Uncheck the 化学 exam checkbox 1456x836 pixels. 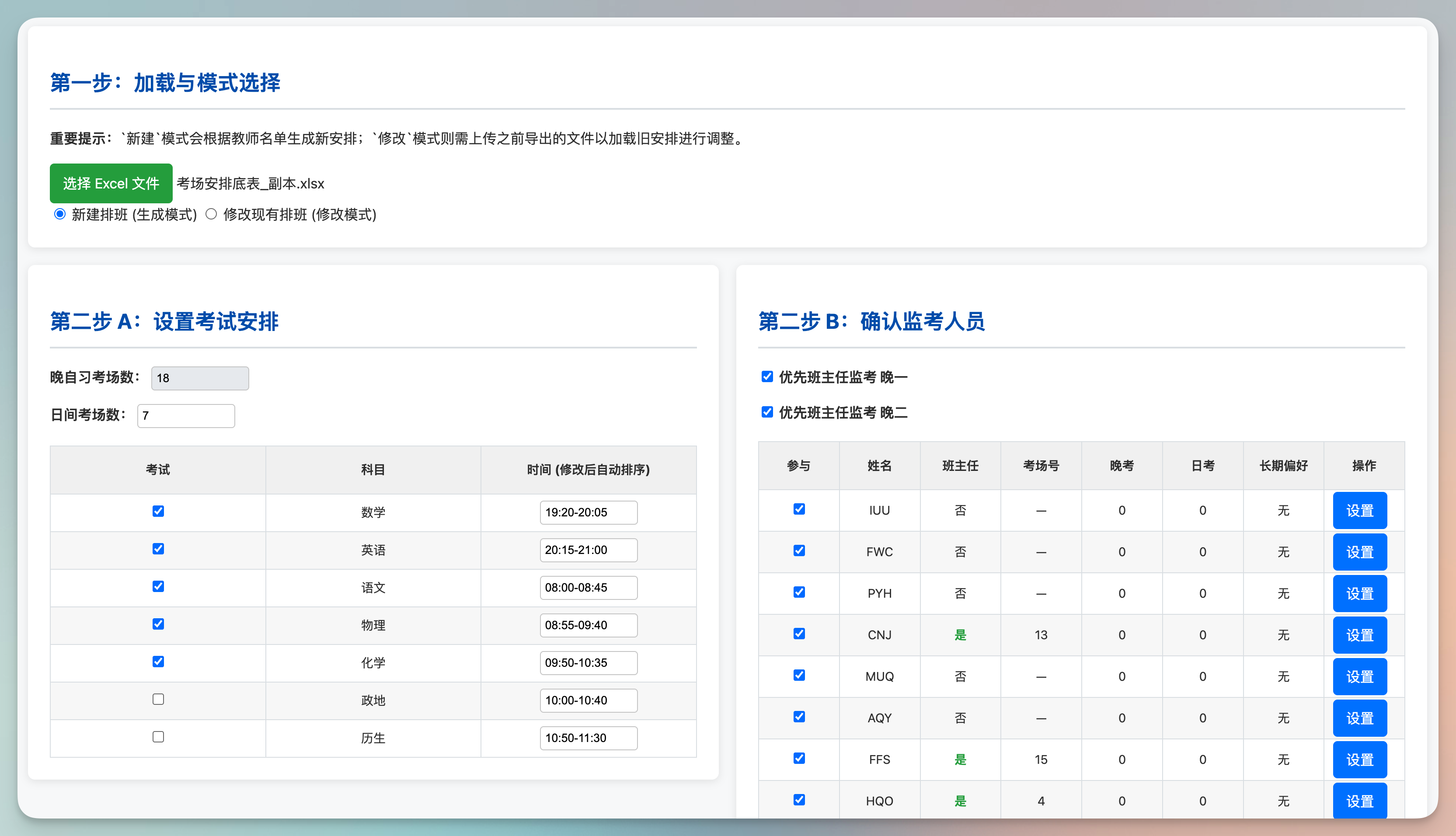[x=158, y=662]
